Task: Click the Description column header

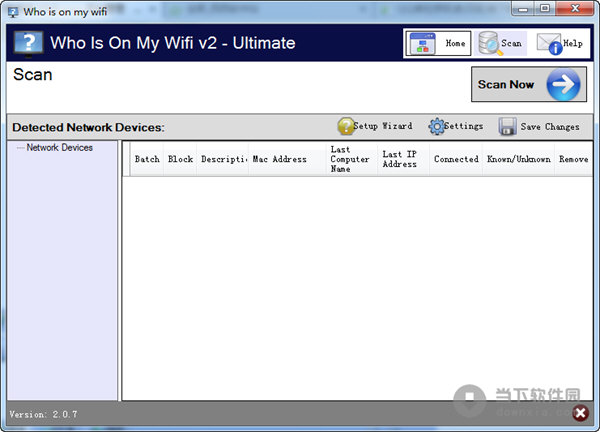Action: coord(223,159)
